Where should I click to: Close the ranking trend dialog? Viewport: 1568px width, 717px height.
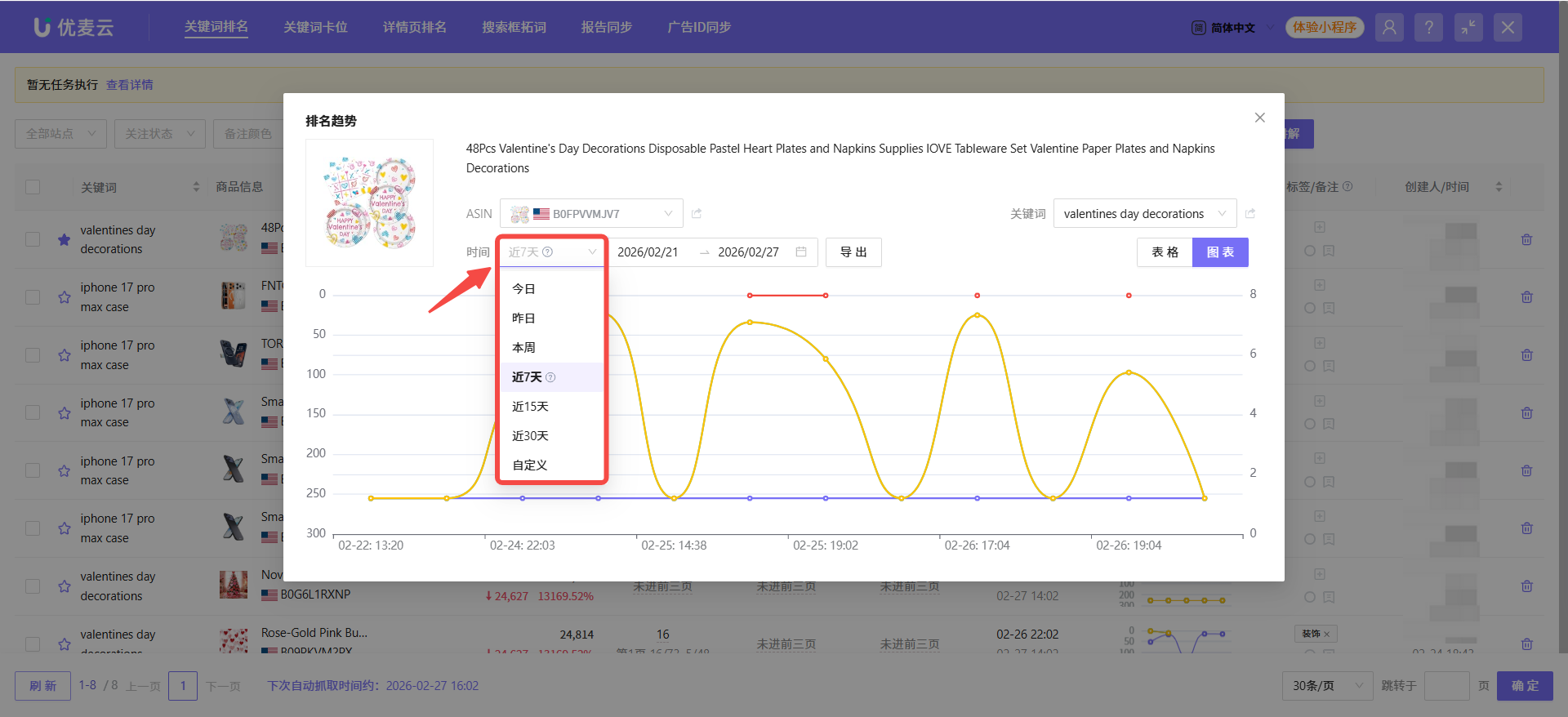point(1259,118)
